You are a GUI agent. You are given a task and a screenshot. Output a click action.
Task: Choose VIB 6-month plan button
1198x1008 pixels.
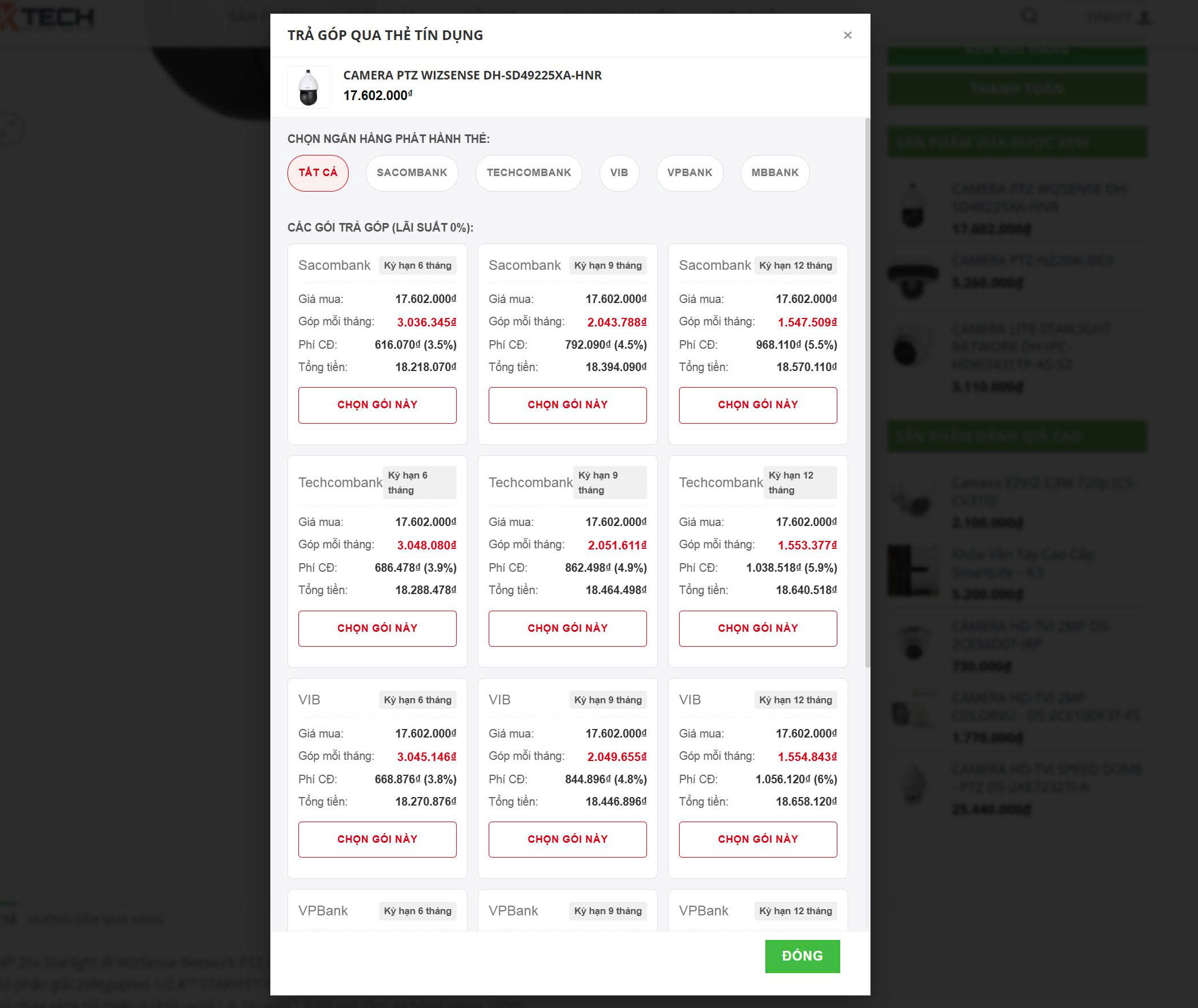(377, 839)
